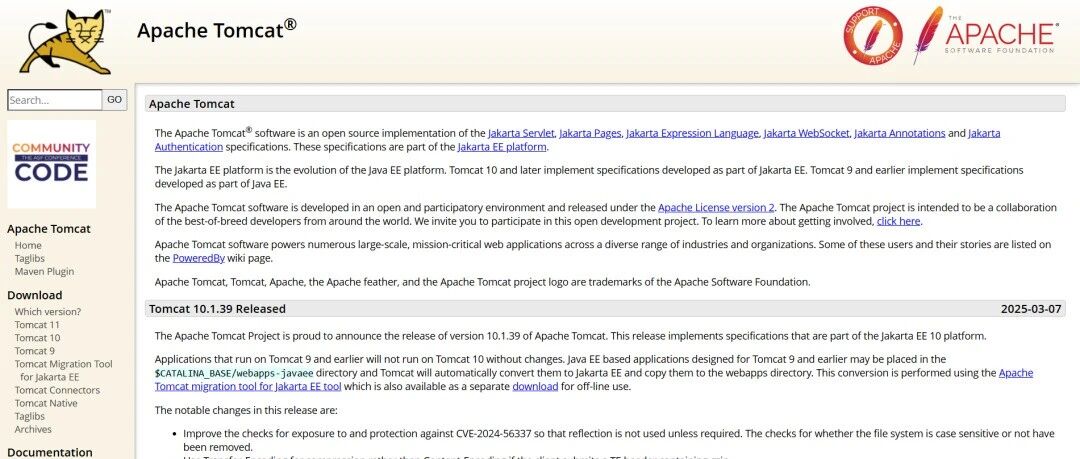Open the Maven Plugin sidebar link
This screenshot has width=1080, height=459.
coord(44,272)
